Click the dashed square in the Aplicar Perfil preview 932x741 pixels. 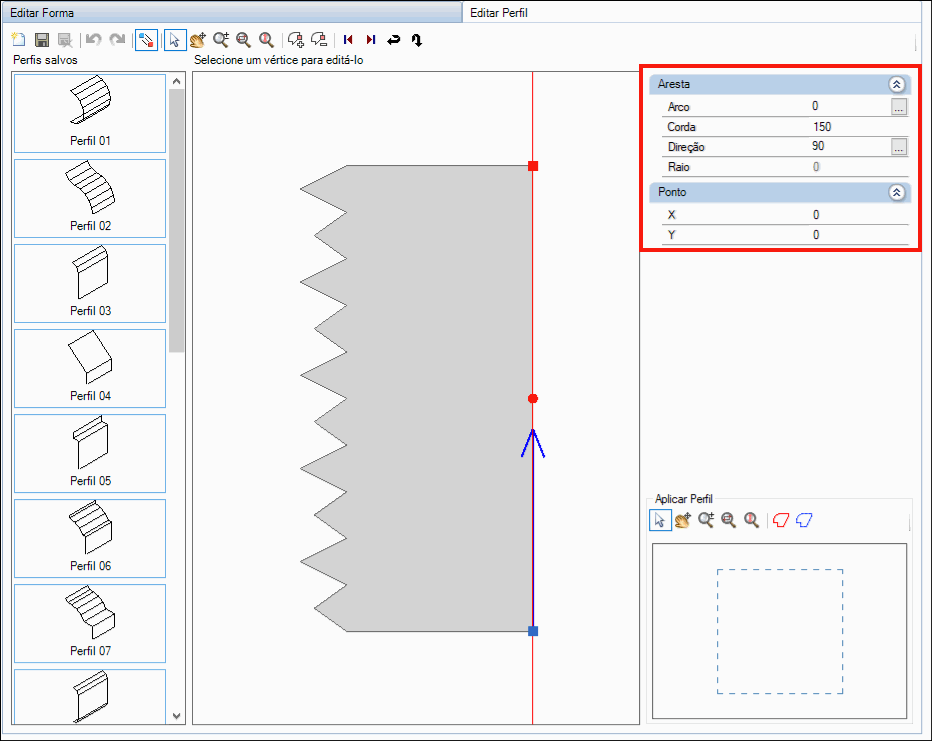[x=780, y=632]
